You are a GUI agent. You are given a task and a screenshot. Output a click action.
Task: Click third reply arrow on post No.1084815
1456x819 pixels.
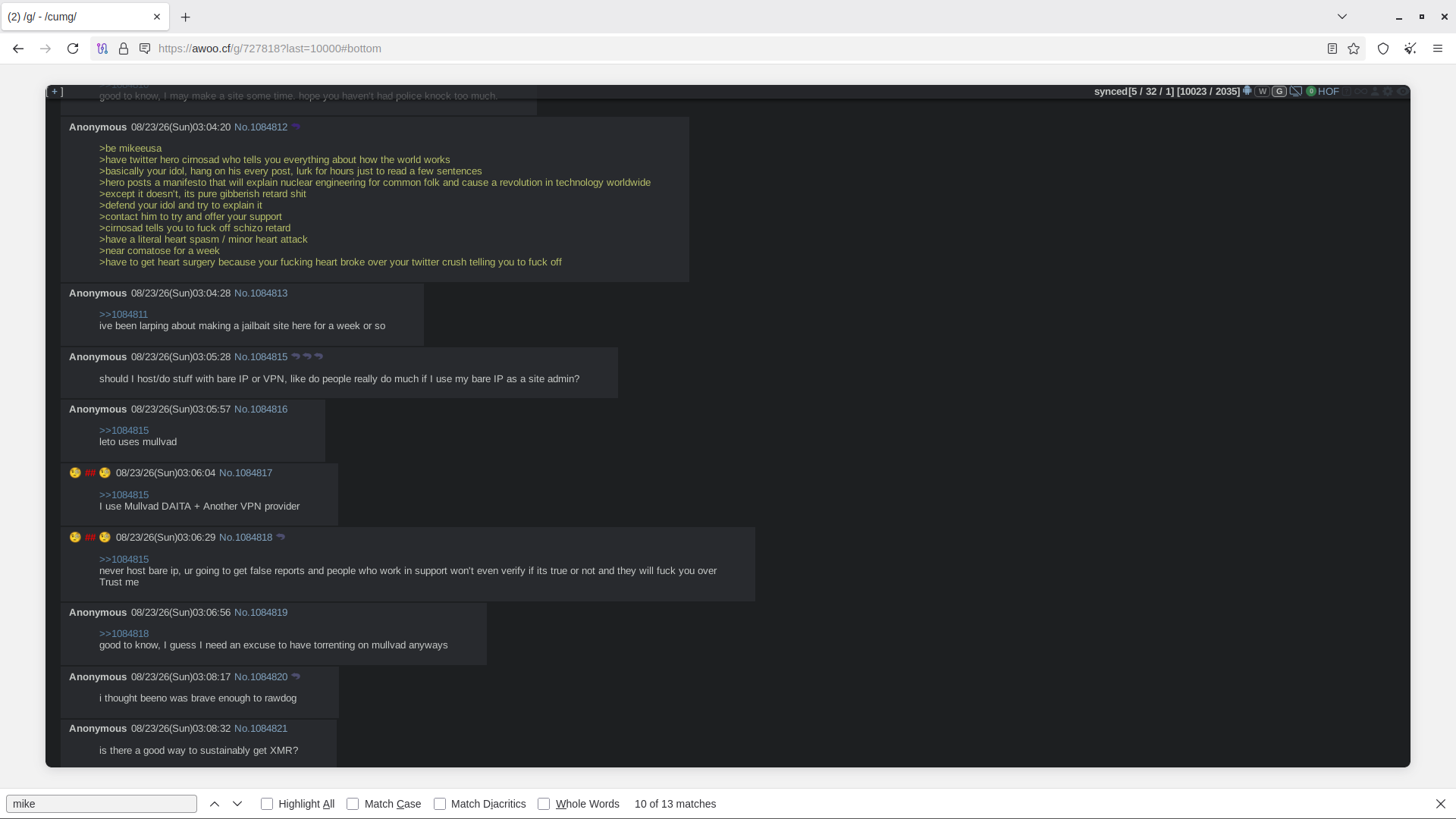pos(318,356)
